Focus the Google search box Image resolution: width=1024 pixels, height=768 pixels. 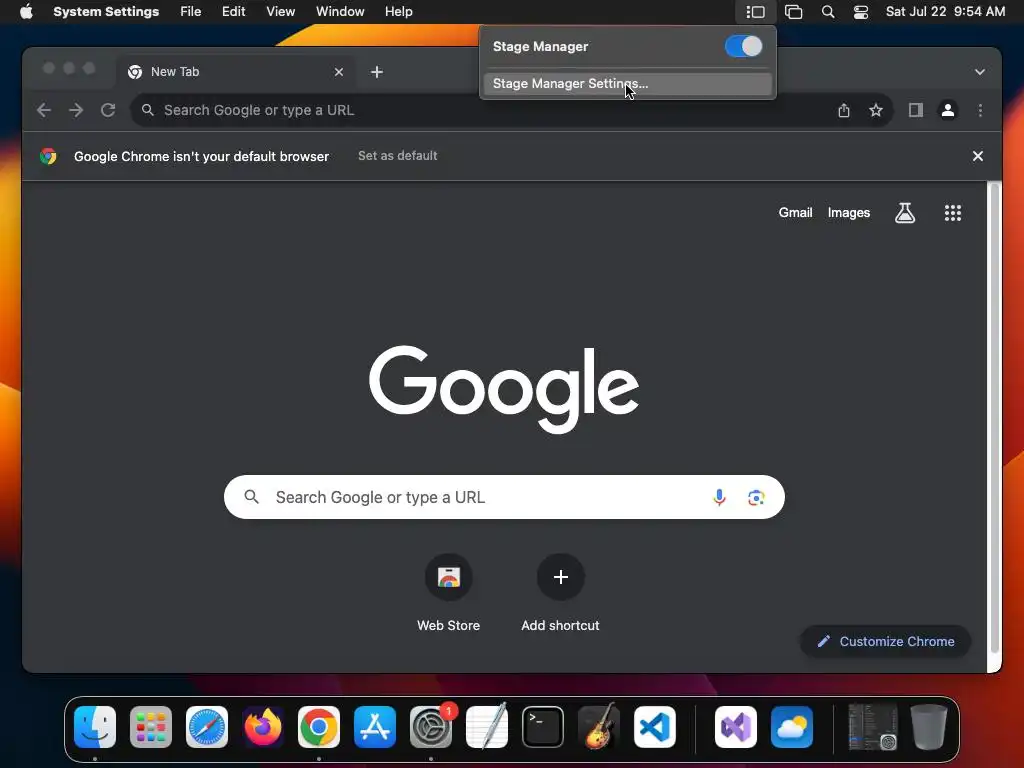[504, 498]
